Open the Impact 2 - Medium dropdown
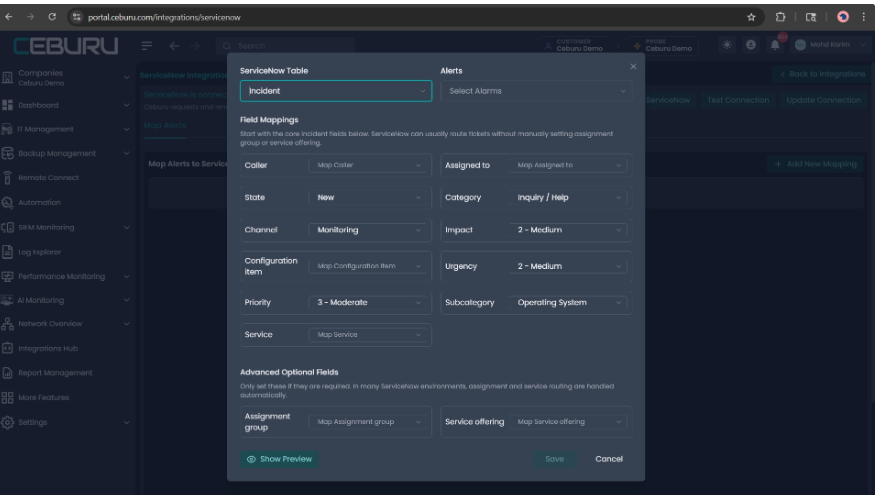 point(569,230)
